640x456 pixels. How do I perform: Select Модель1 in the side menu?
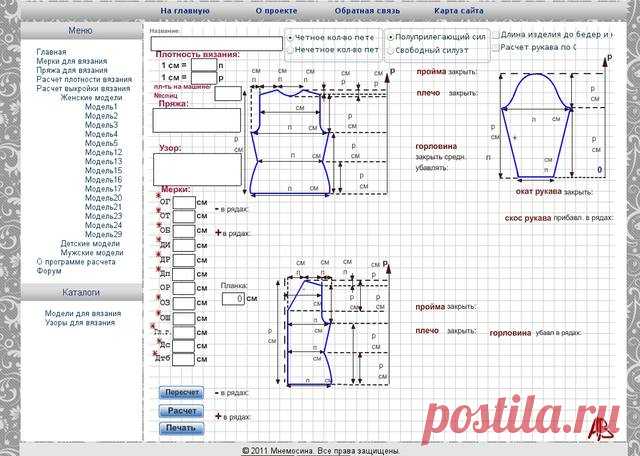101,107
